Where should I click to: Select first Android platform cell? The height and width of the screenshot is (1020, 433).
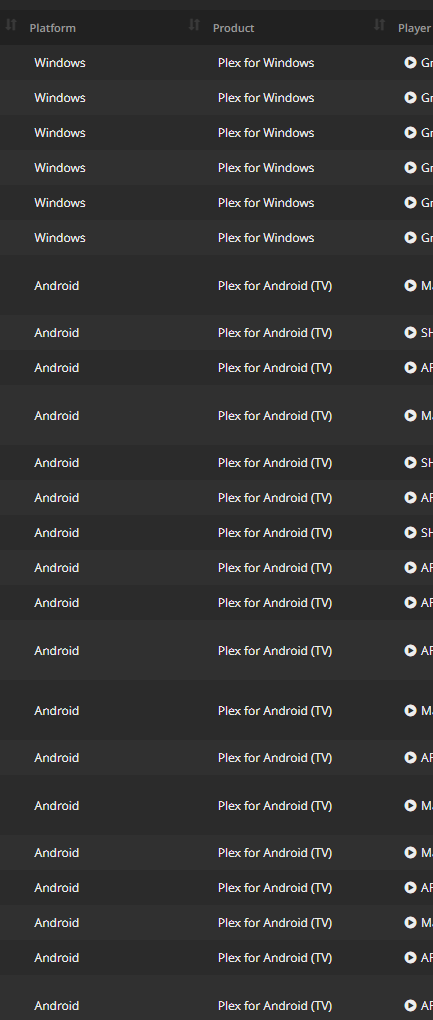click(x=57, y=286)
